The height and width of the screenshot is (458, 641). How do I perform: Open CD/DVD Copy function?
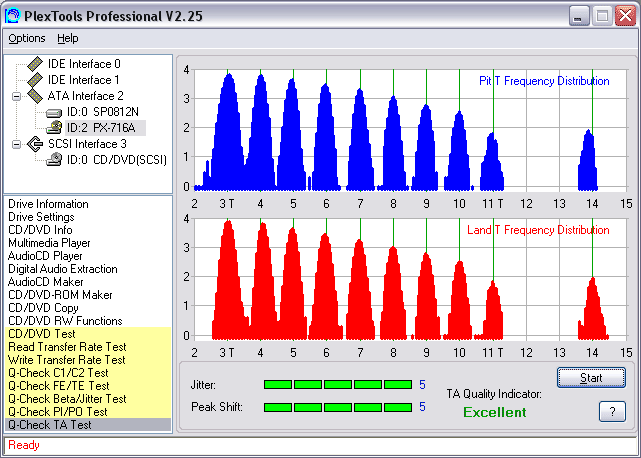(43, 308)
